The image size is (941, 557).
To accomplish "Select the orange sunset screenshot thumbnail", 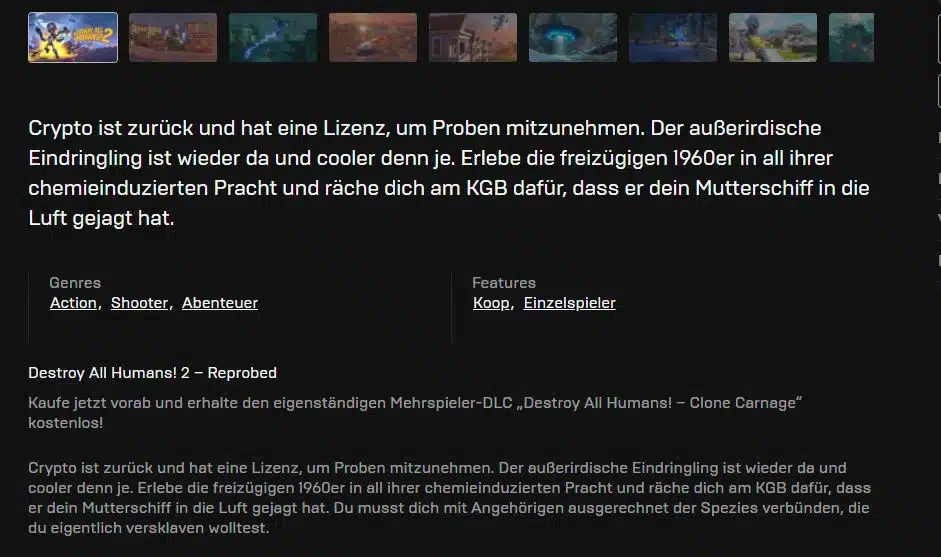I will coord(373,37).
